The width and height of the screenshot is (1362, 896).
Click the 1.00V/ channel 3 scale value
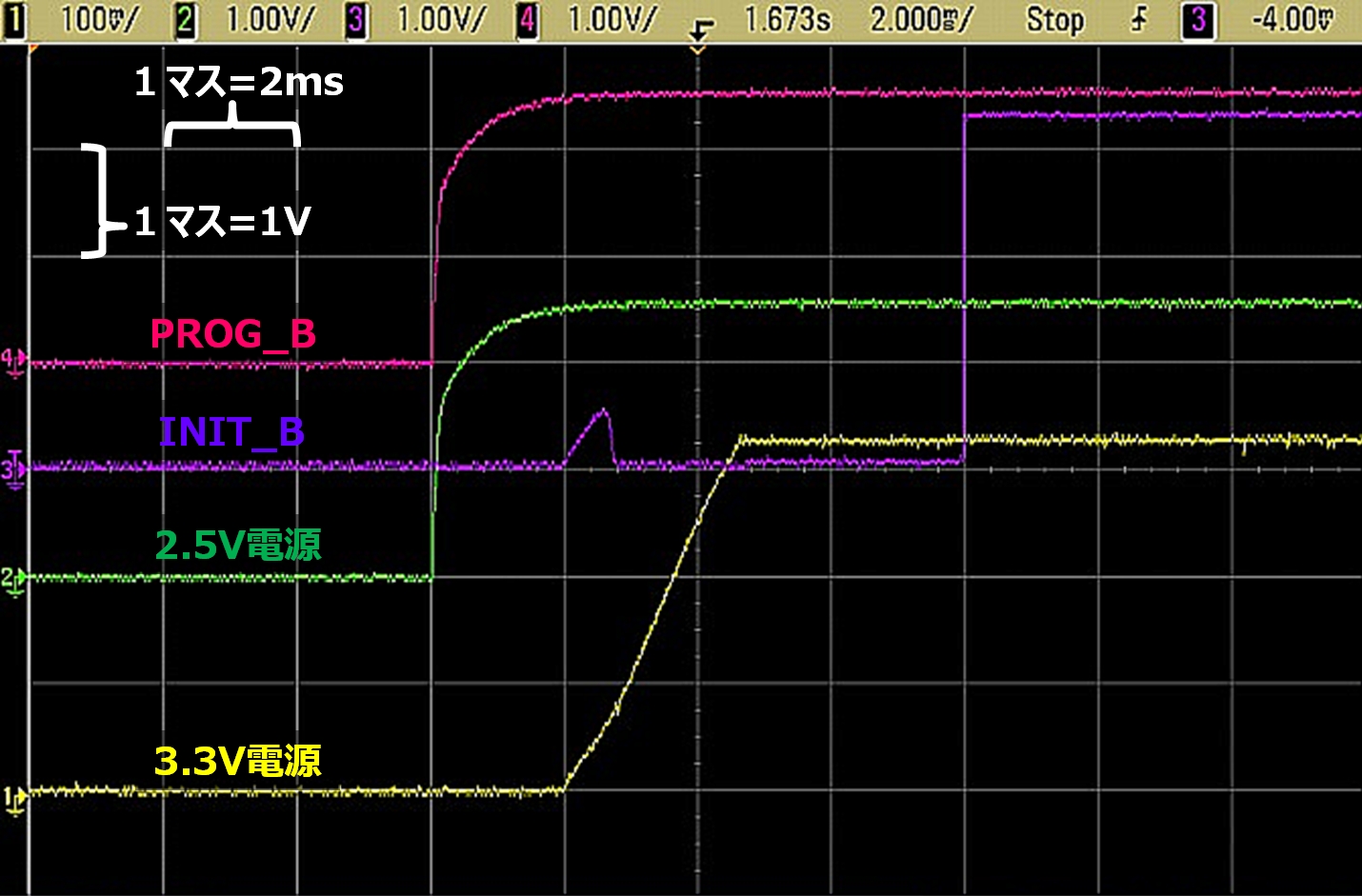click(441, 20)
